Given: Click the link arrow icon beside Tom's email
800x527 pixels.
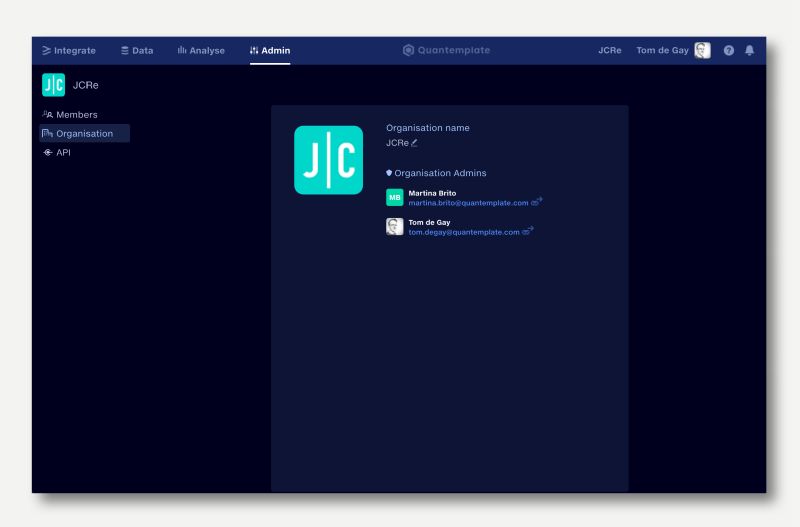Looking at the screenshot, I should tap(528, 231).
